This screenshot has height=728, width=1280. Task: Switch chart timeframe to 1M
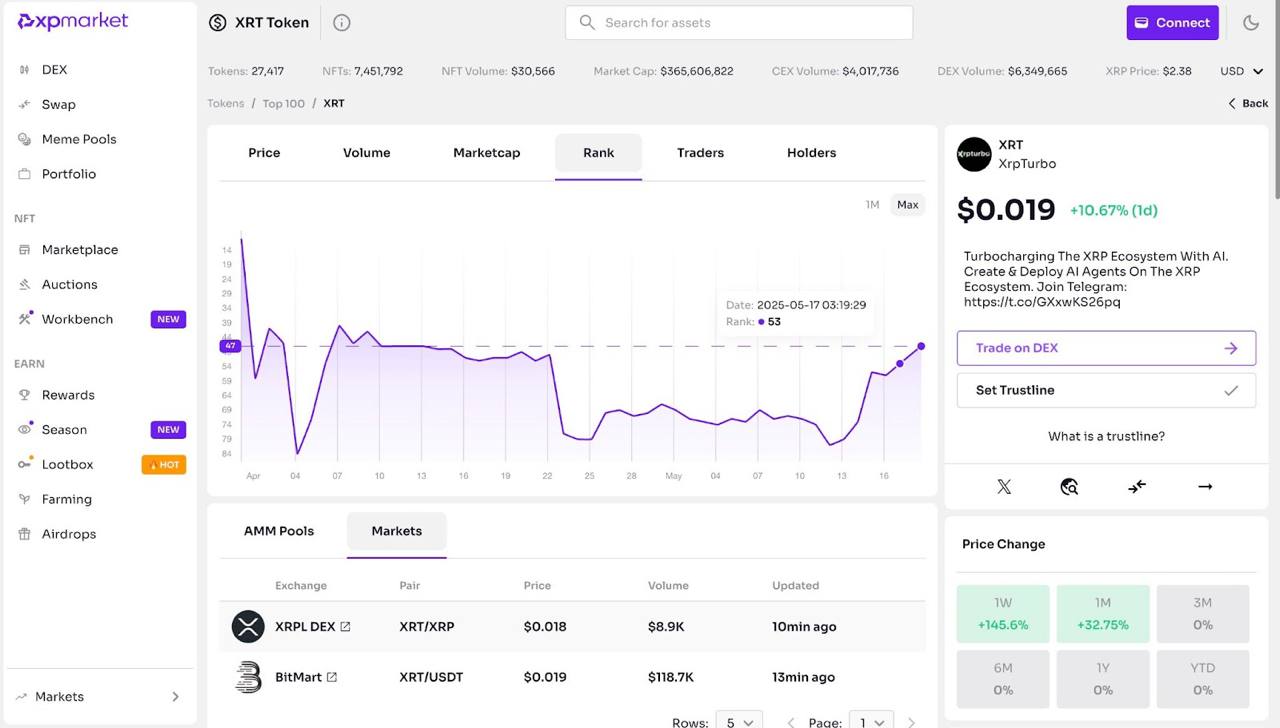click(x=871, y=204)
